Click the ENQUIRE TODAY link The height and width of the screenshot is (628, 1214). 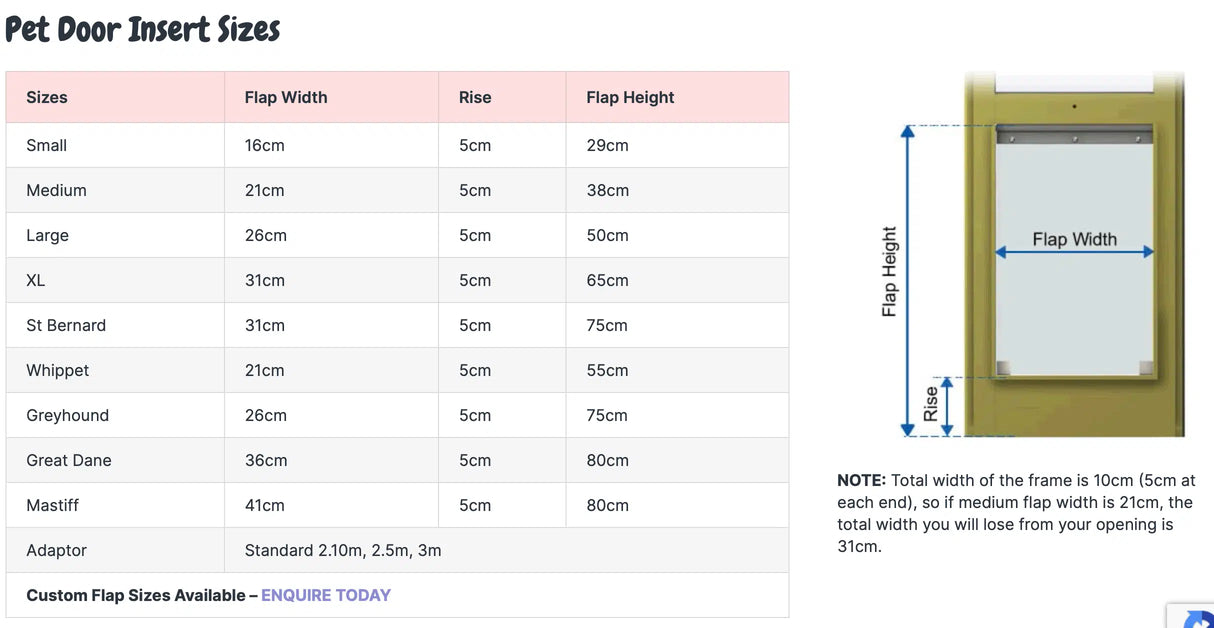[x=326, y=595]
